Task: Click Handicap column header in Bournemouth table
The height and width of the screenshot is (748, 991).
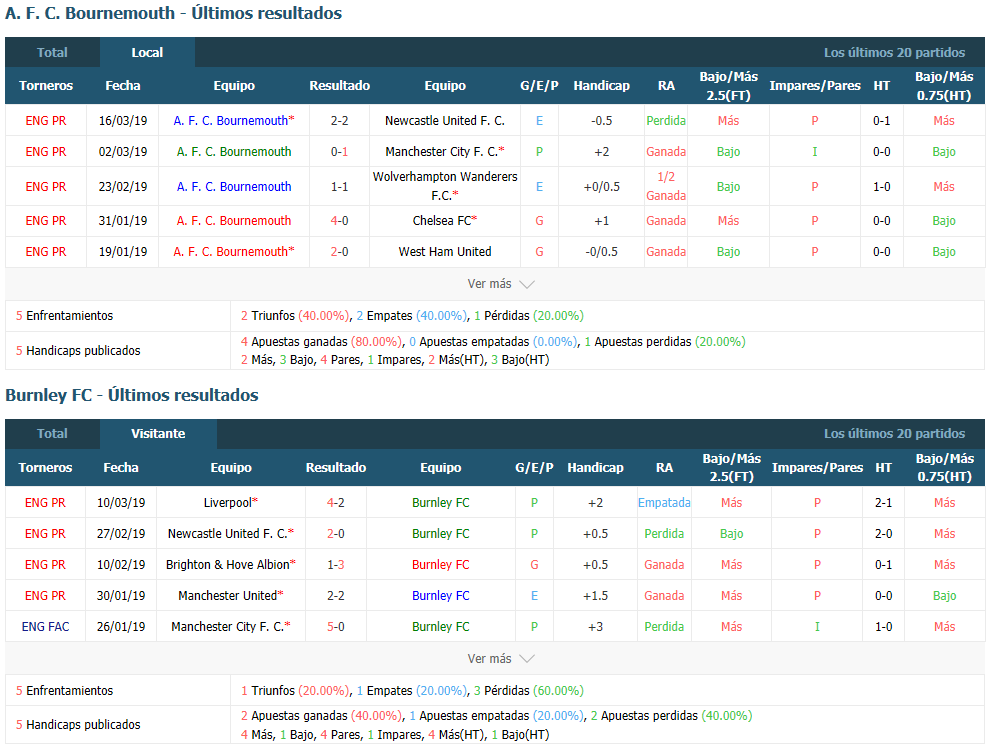Action: (x=602, y=85)
